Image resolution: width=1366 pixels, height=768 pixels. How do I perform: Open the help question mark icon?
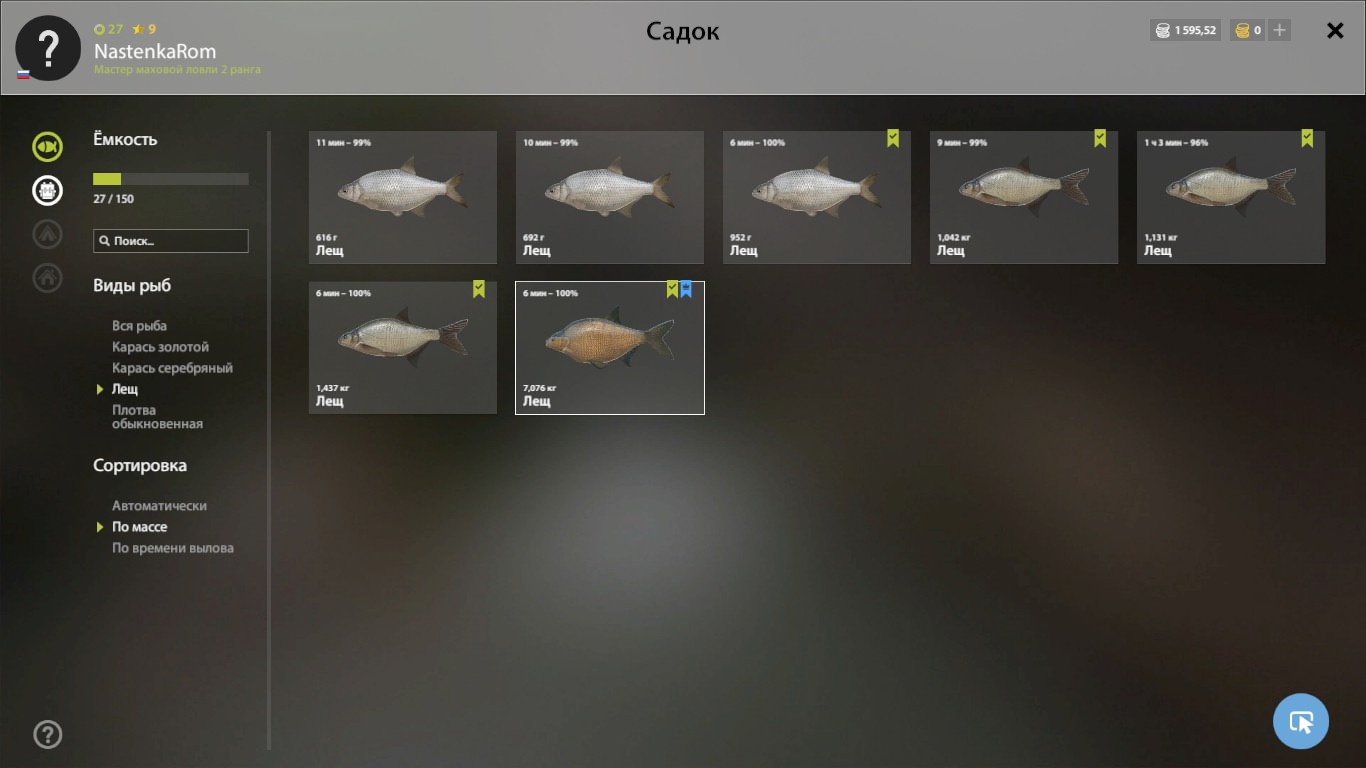(48, 734)
